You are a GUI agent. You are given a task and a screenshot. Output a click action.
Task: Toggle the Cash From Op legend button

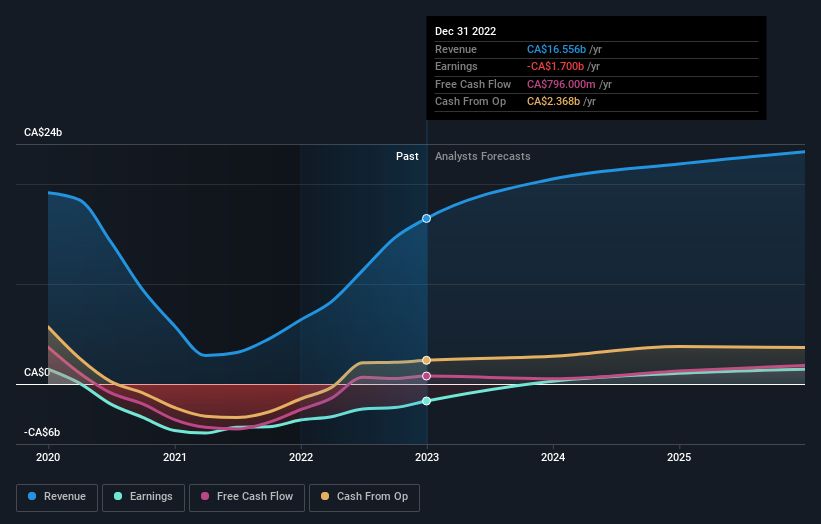(364, 497)
